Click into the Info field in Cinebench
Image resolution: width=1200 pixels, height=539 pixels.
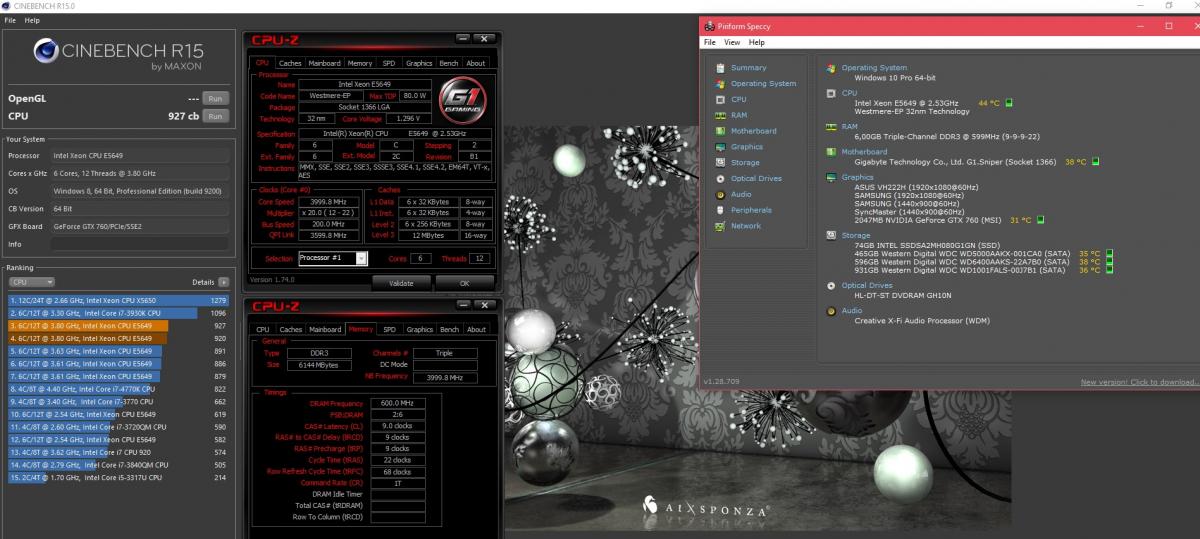tap(140, 244)
